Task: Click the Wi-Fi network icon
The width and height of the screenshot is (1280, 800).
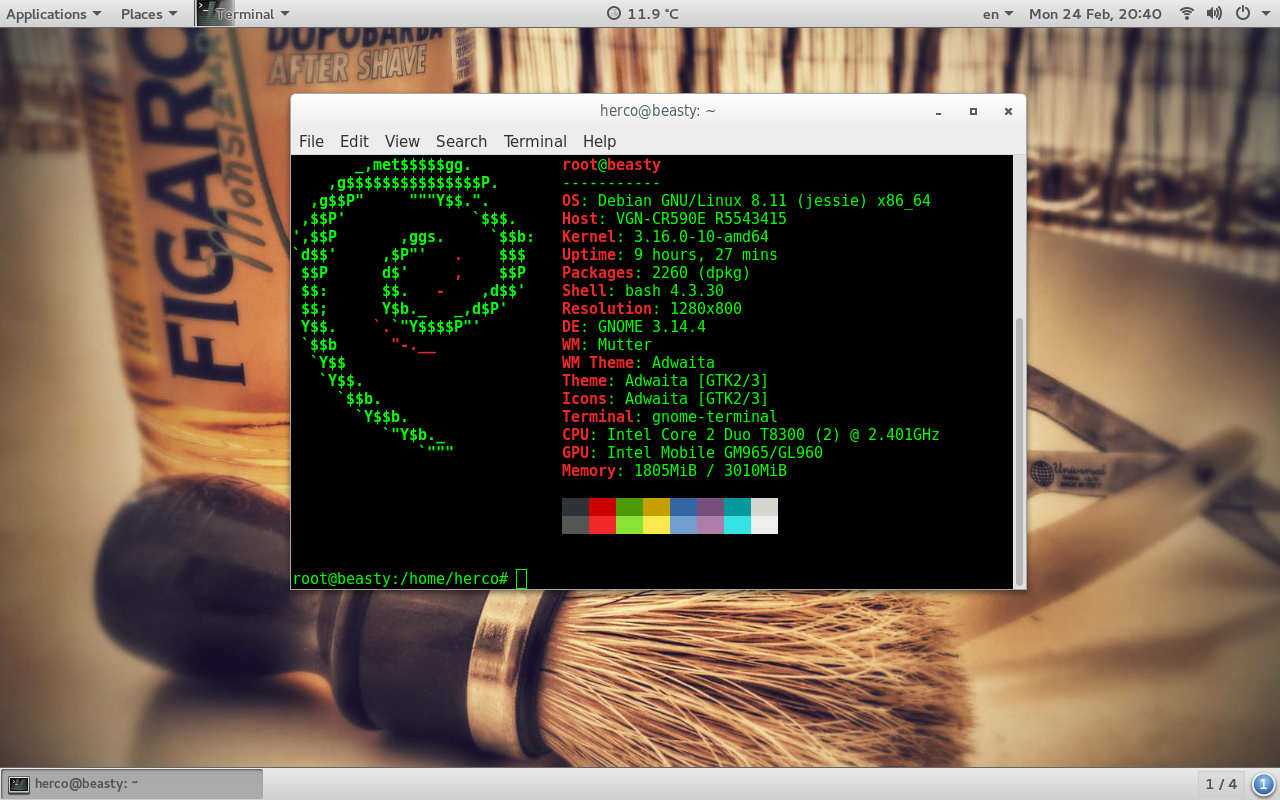Action: coord(1187,14)
